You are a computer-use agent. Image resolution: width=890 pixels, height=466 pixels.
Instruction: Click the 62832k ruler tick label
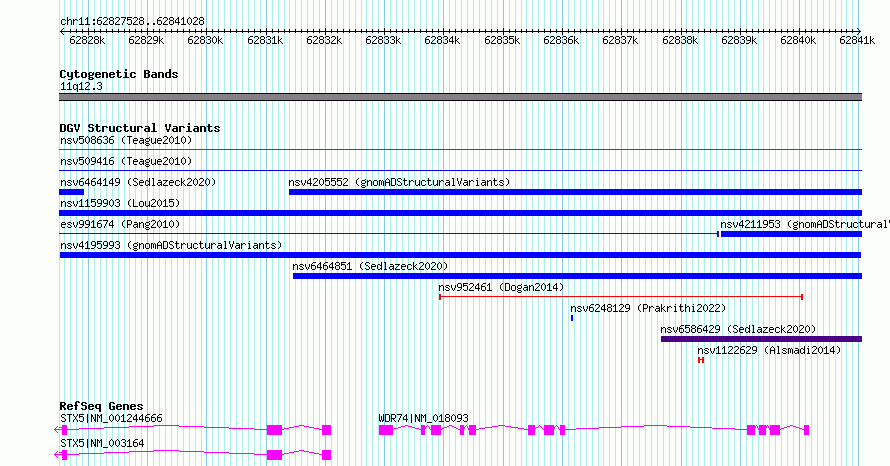click(324, 40)
